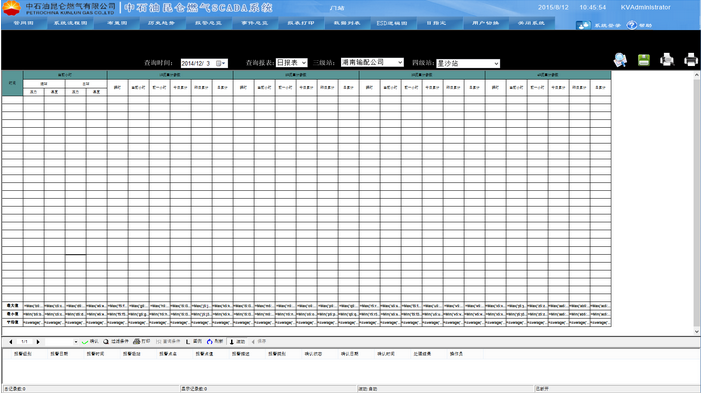
Task: Go to next alarm page arrow
Action: 38,341
